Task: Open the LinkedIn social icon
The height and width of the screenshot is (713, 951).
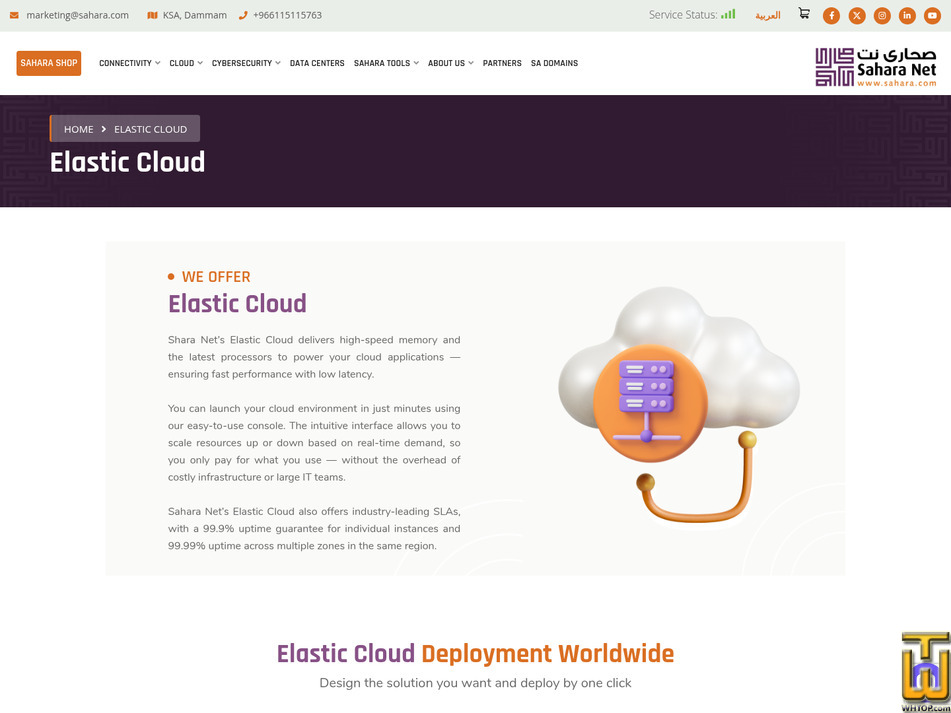Action: tap(907, 16)
